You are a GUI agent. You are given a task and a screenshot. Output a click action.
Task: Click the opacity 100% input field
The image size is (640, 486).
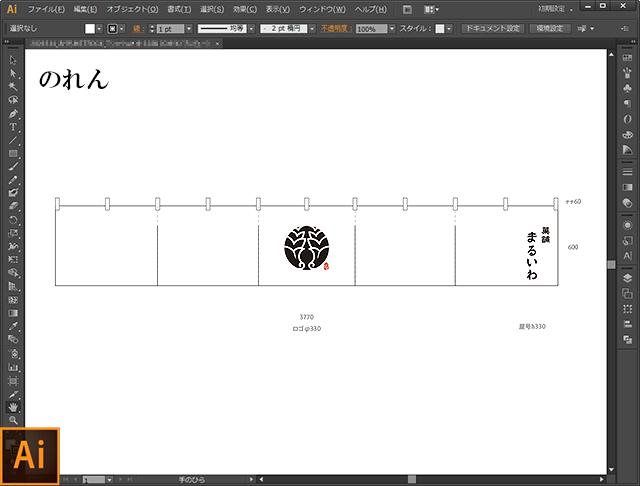click(371, 29)
